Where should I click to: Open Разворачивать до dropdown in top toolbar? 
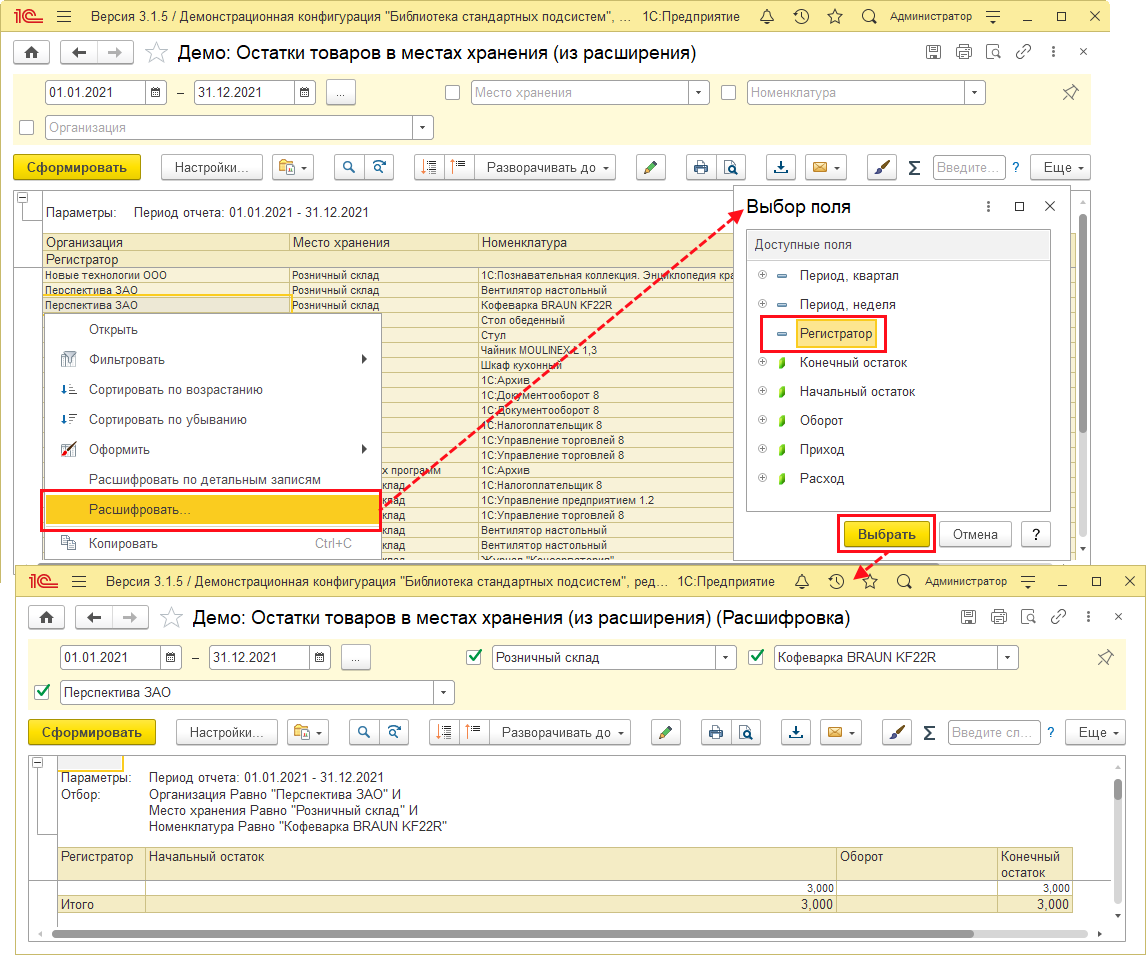click(x=545, y=168)
